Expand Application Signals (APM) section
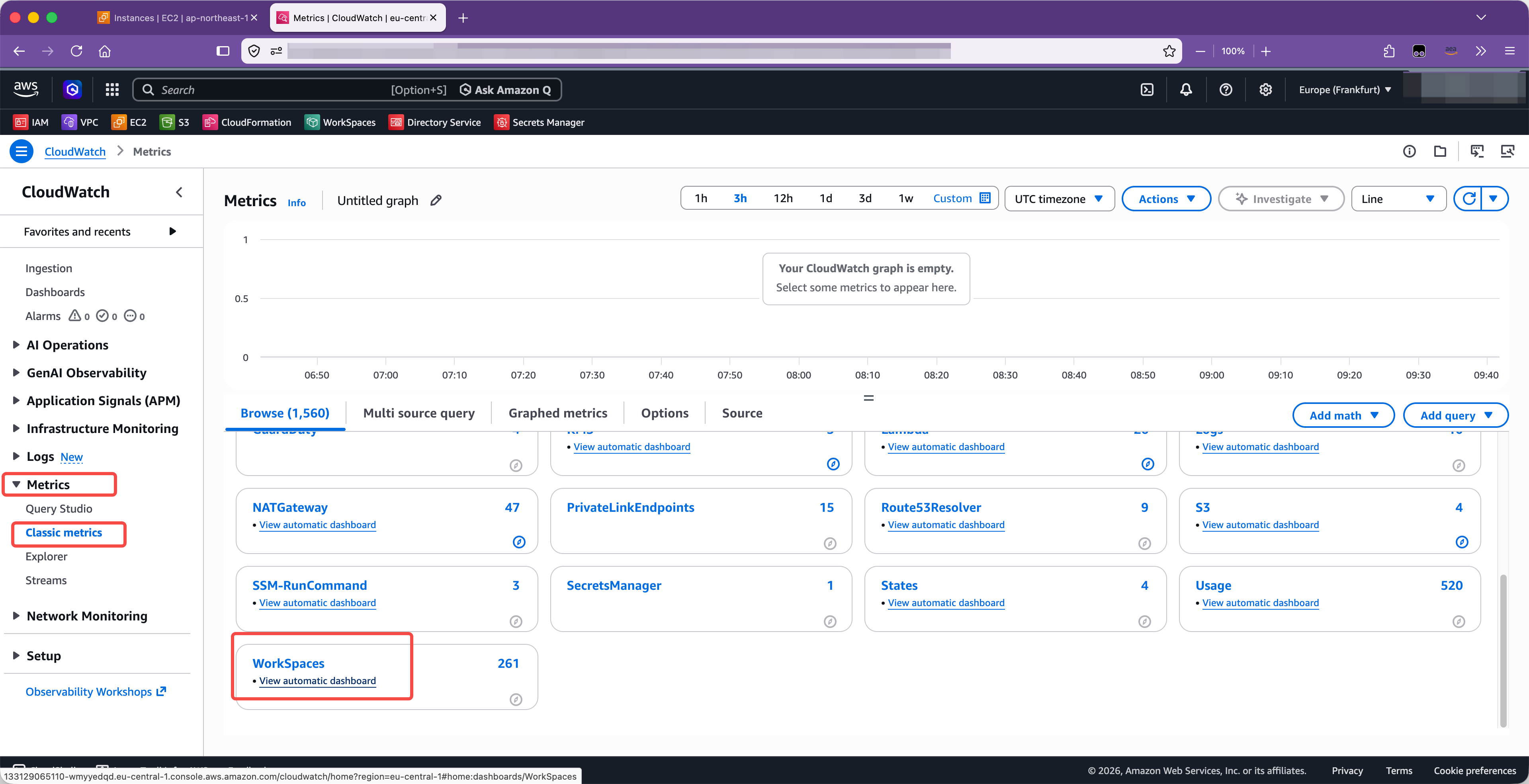This screenshot has width=1529, height=784. coord(97,400)
